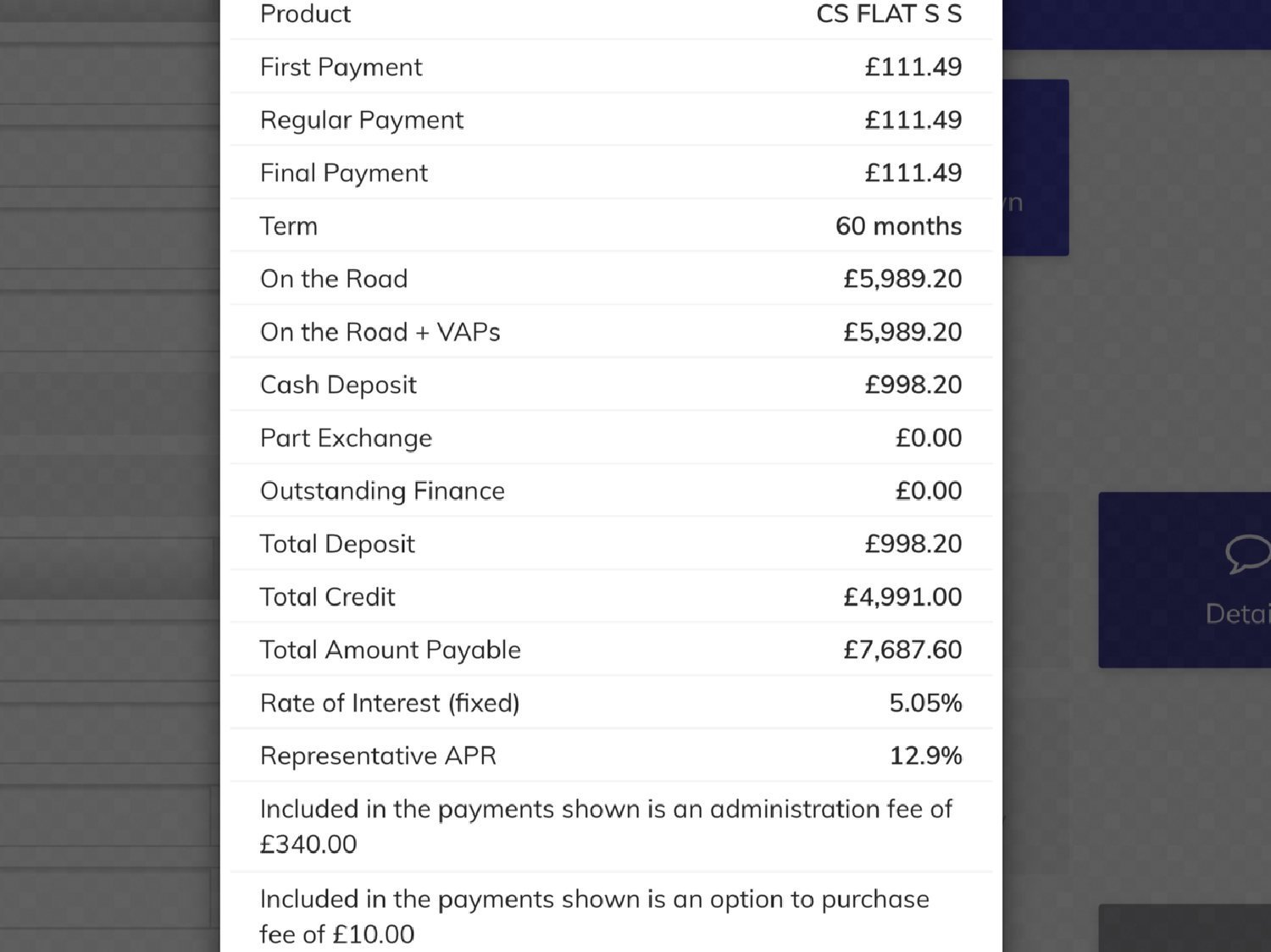This screenshot has width=1271, height=952.
Task: Click the Total Credit £4,991.00 amount
Action: coord(902,597)
